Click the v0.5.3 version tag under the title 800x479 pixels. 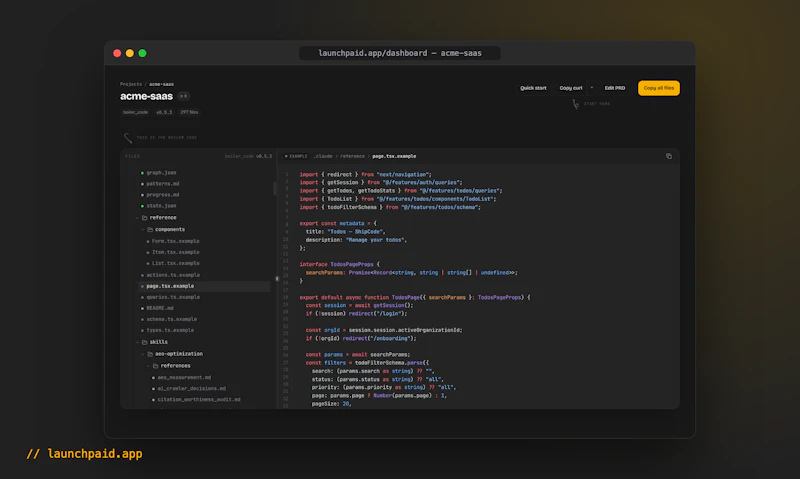click(x=164, y=112)
